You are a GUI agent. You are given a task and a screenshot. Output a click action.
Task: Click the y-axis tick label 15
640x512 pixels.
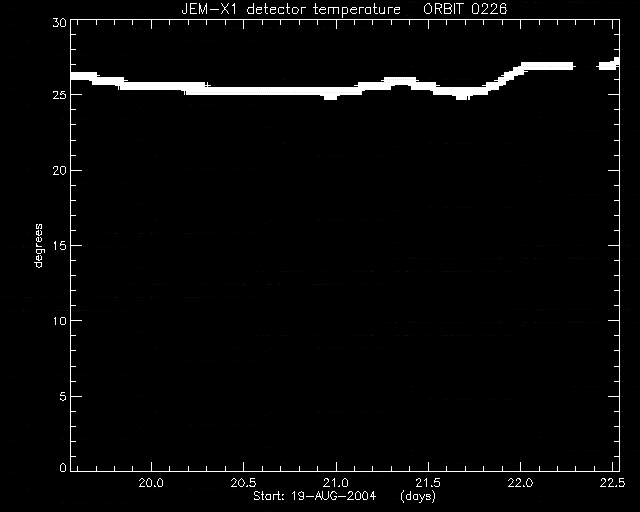[60, 246]
